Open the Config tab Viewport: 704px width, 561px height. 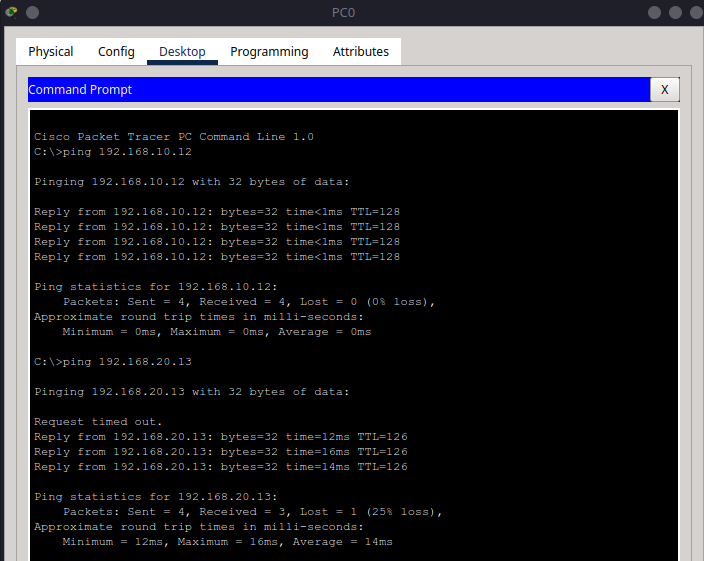[116, 52]
